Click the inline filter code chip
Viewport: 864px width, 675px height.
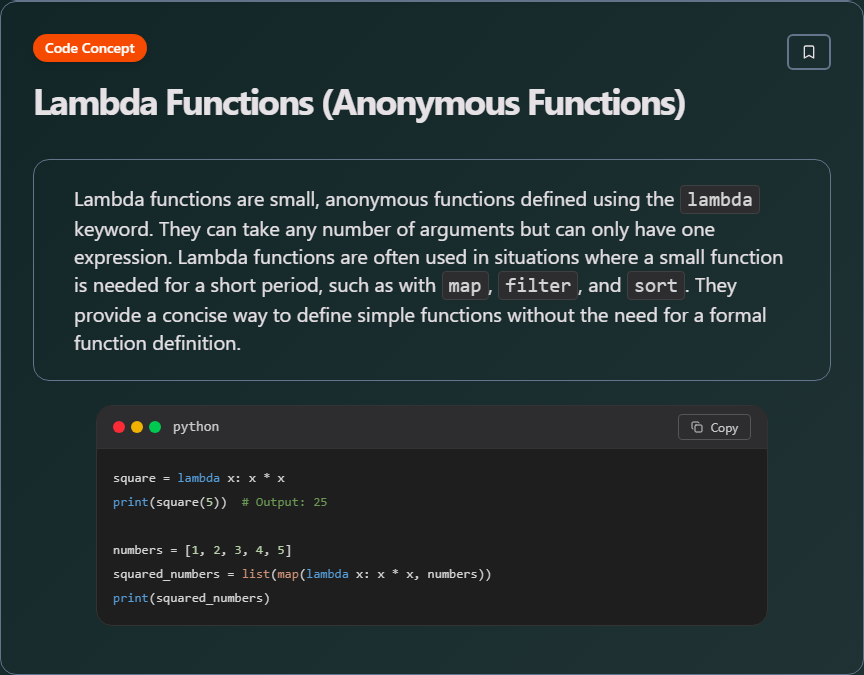click(538, 285)
